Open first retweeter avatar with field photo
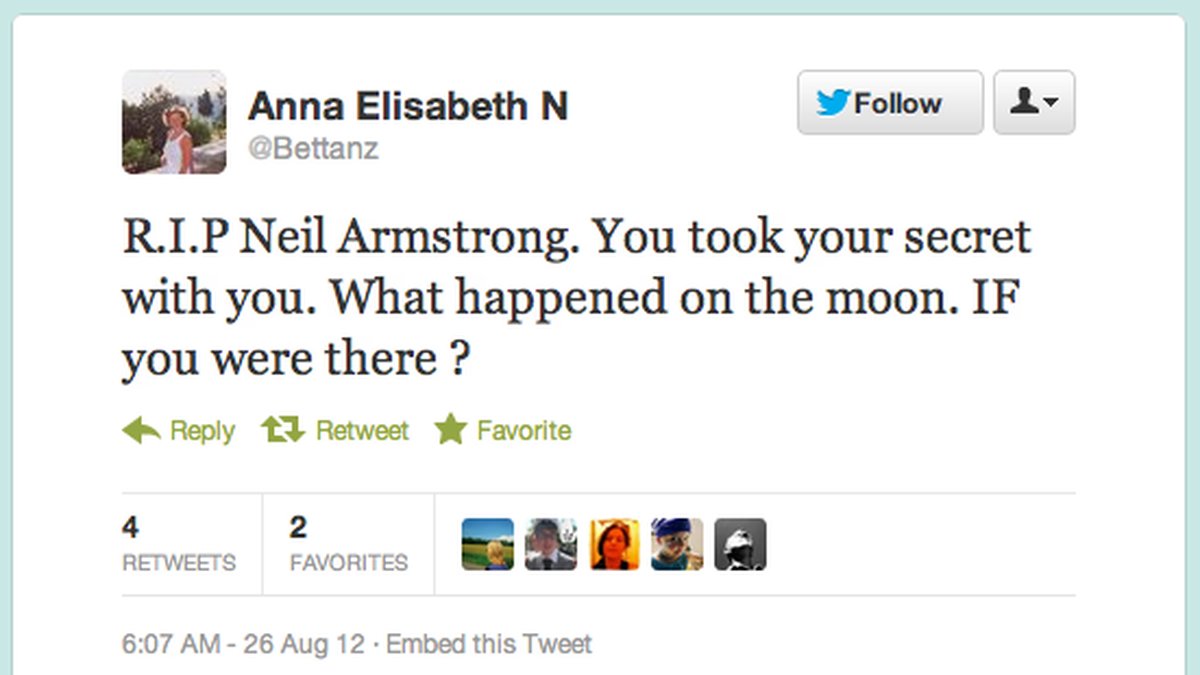Viewport: 1200px width, 675px height. pos(488,544)
